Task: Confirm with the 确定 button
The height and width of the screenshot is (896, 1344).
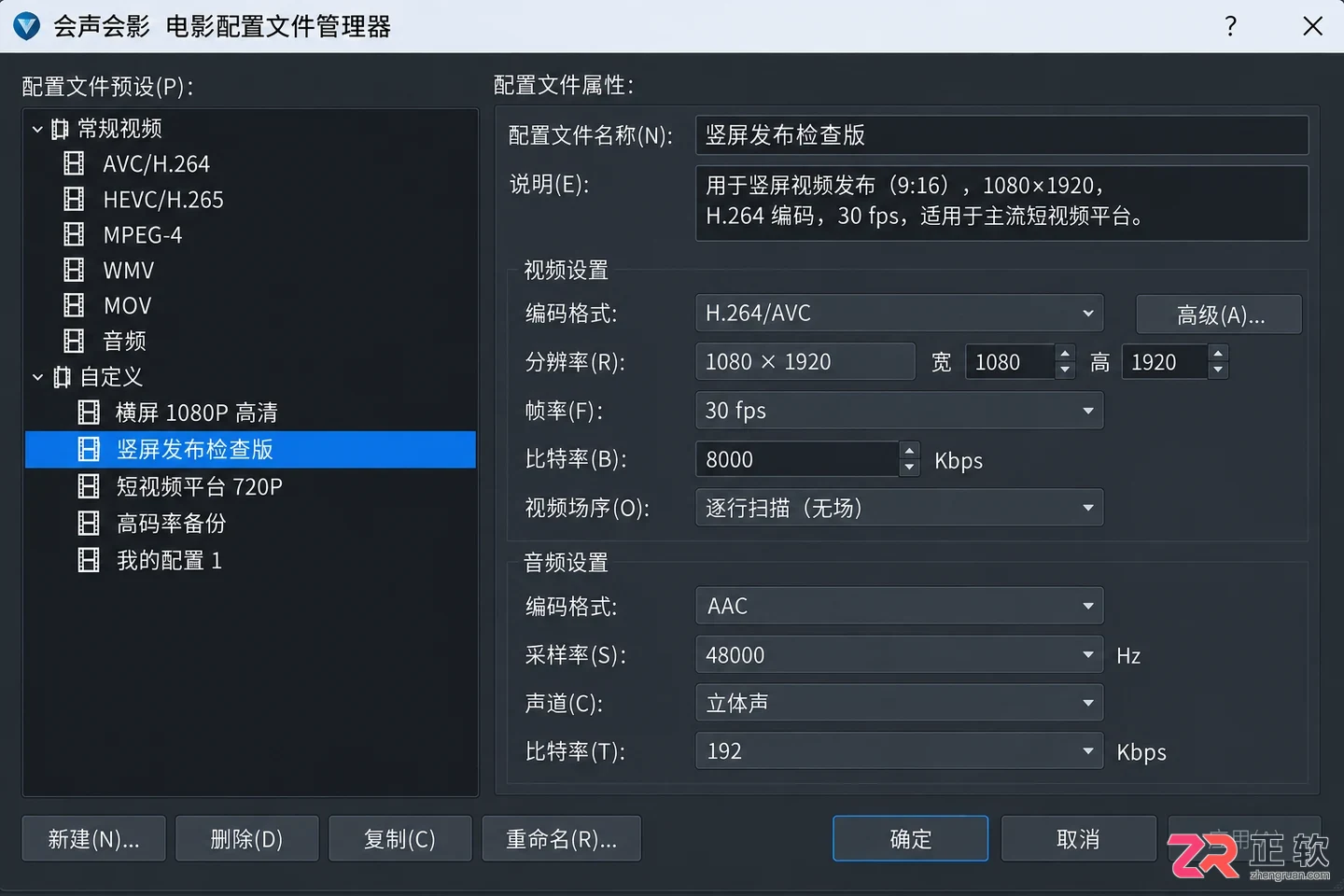Action: [910, 839]
